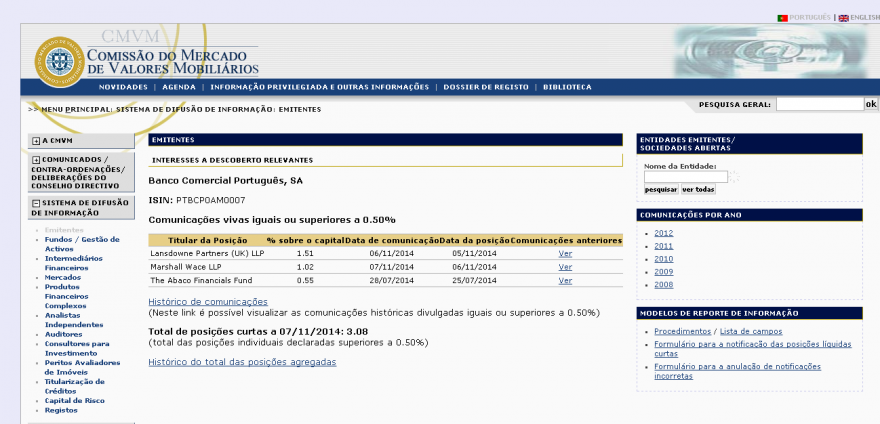
Task: Click the ok search button
Action: (x=871, y=104)
